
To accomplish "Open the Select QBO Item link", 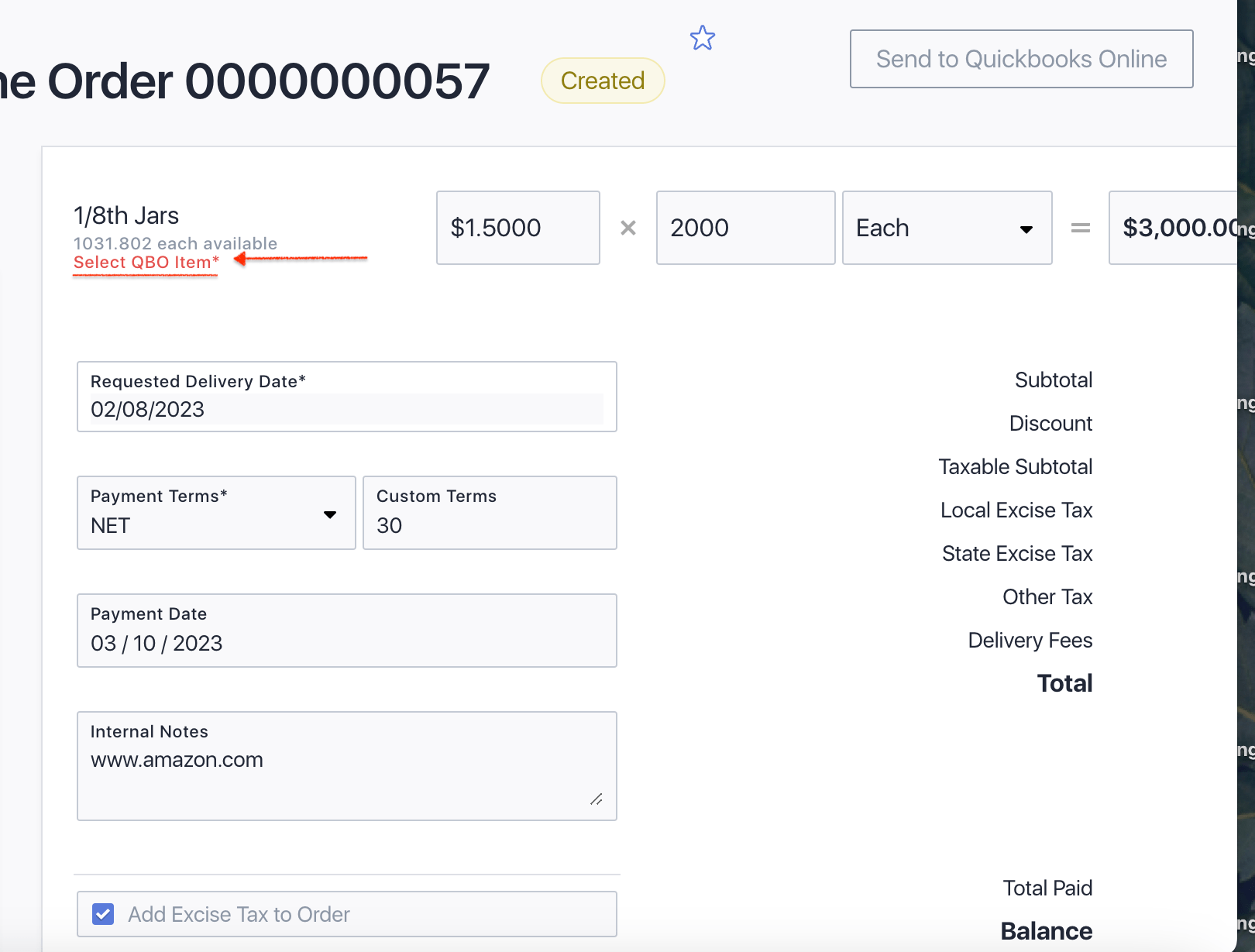I will pos(145,263).
